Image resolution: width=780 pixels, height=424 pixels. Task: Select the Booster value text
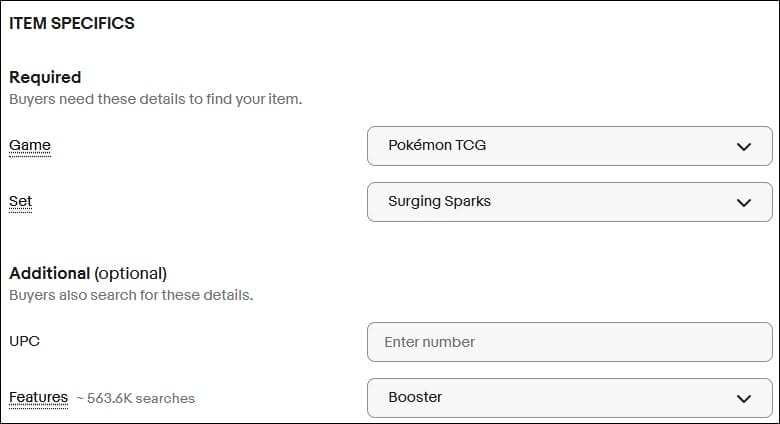click(x=415, y=398)
